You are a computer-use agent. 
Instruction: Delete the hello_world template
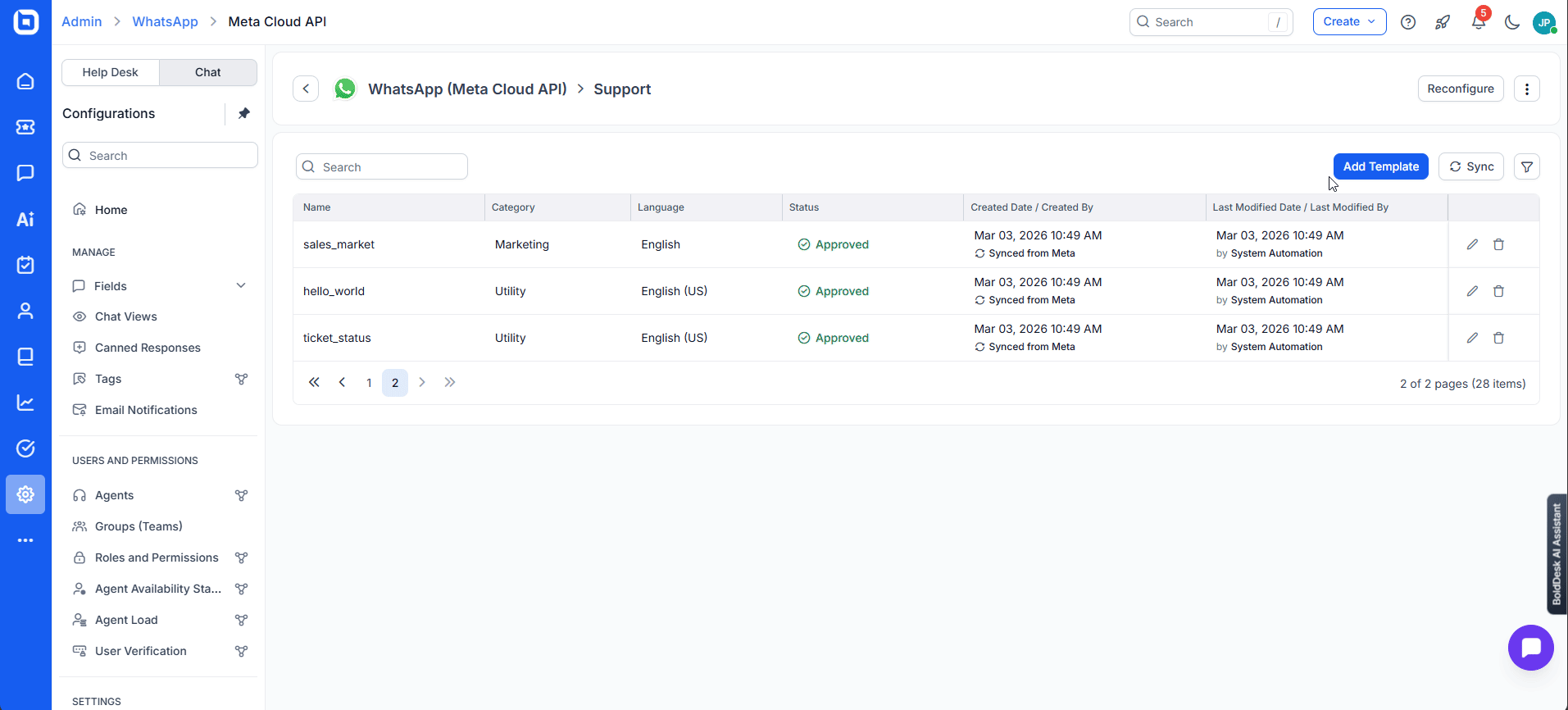pyautogui.click(x=1498, y=291)
